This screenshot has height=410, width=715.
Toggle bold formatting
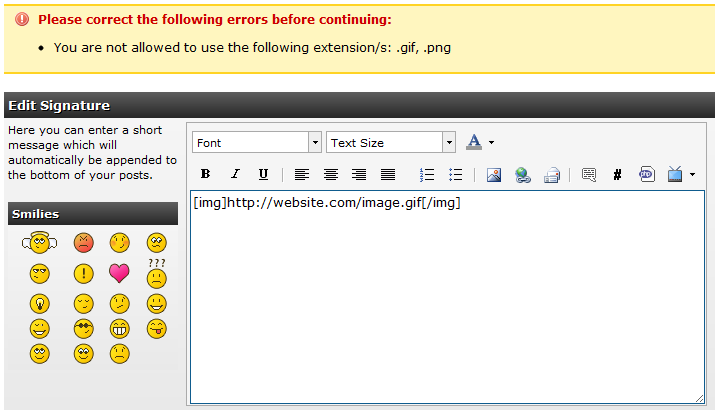205,174
